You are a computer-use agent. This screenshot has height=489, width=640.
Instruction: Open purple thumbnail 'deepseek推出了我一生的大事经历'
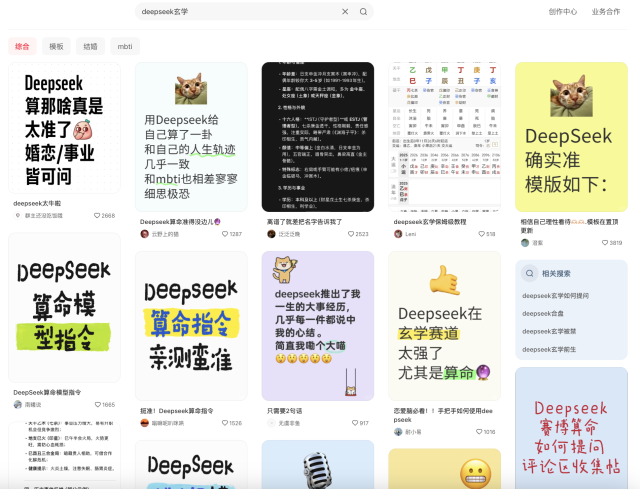[318, 326]
